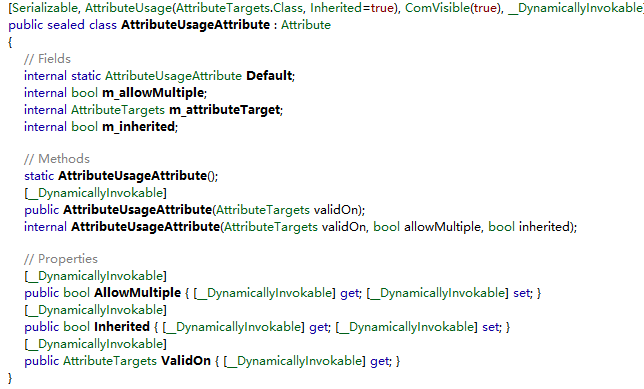Open the Attribute base class link

point(306,25)
